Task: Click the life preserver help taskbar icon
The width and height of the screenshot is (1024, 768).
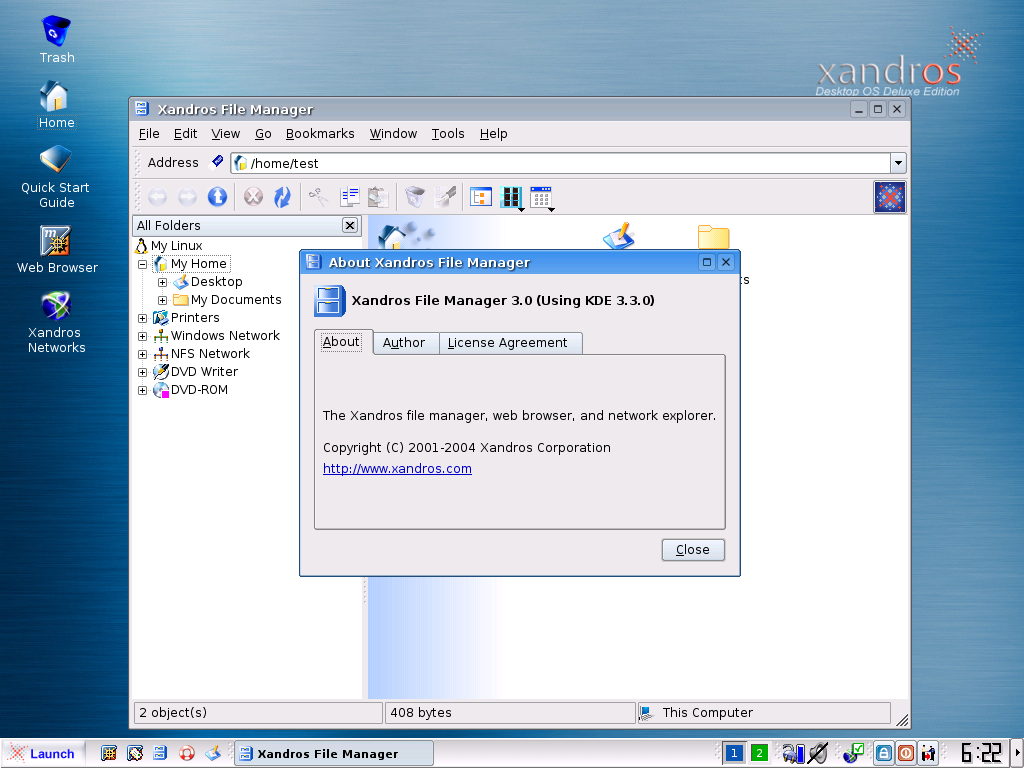Action: coord(187,754)
